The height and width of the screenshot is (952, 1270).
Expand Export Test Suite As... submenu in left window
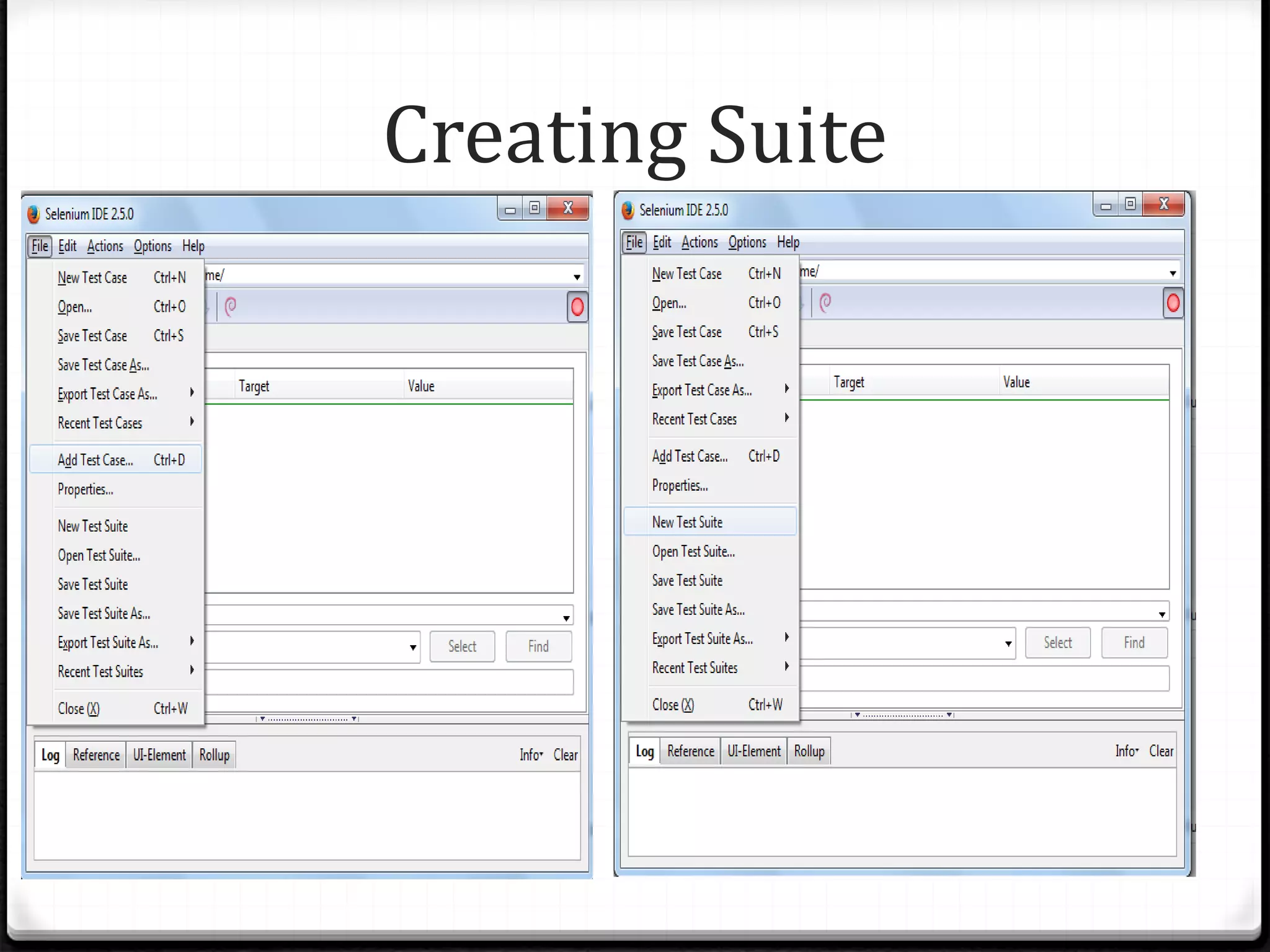pos(116,643)
